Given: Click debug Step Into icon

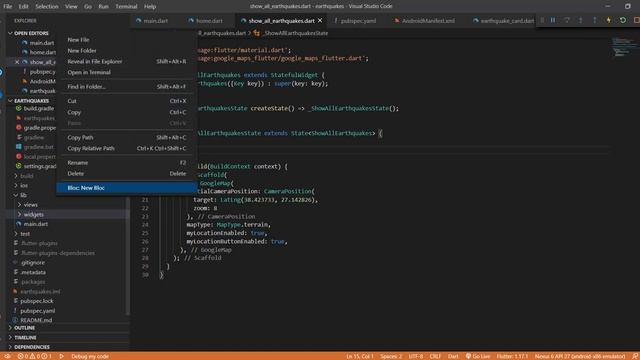Looking at the screenshot, I should point(580,20).
